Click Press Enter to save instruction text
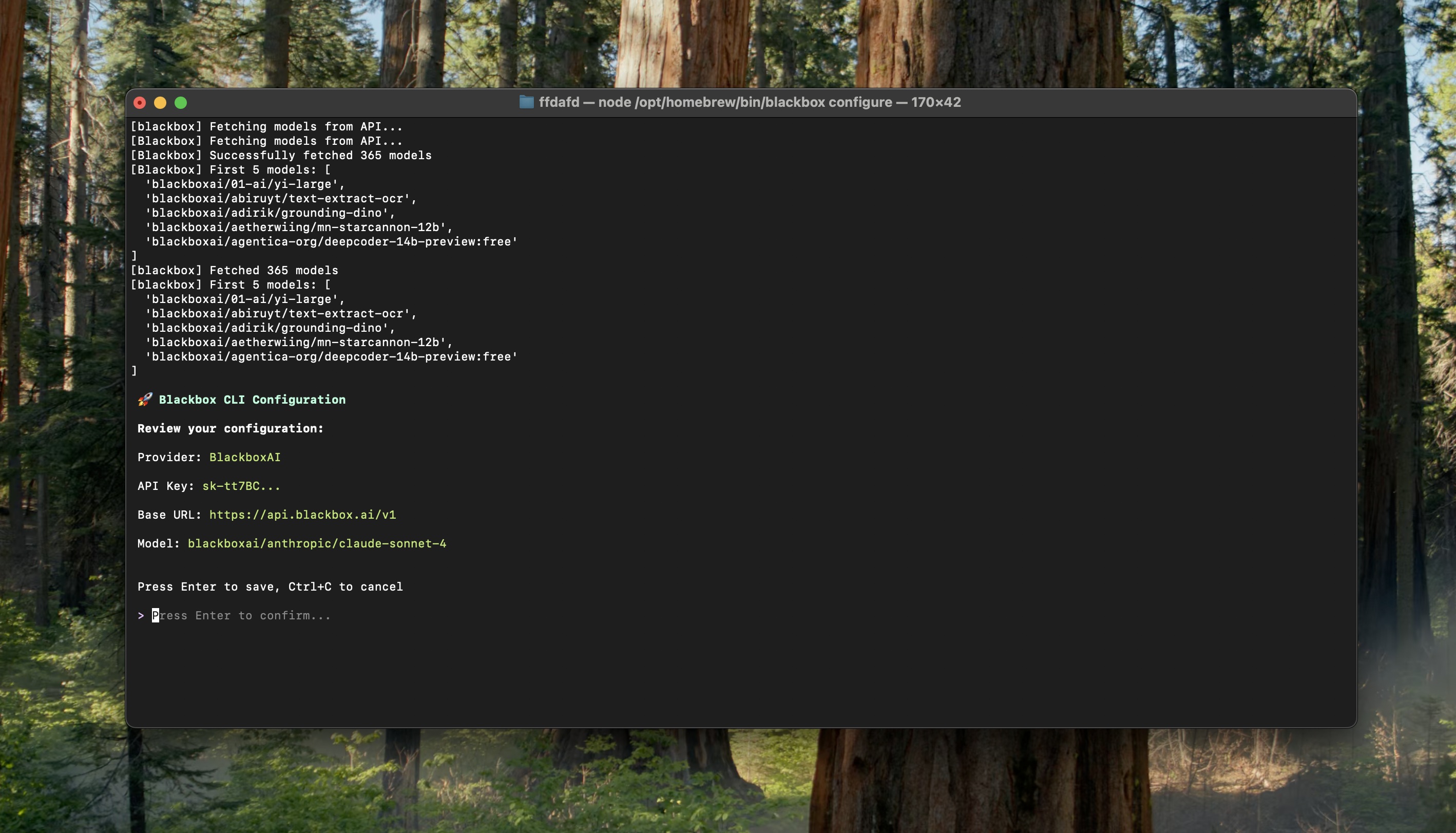 click(270, 586)
